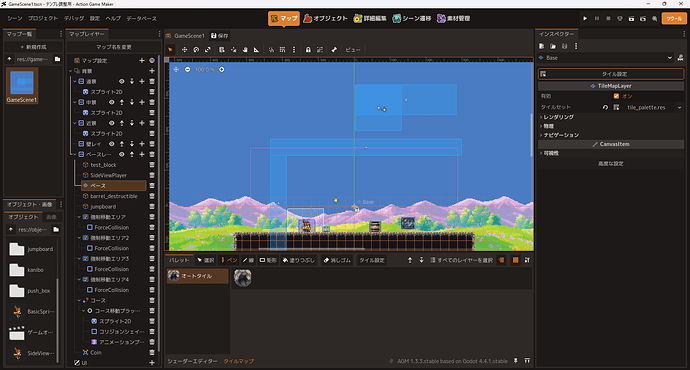Image resolution: width=690 pixels, height=370 pixels.
Task: Open the オブジェクト mode in the top bar
Action: [x=325, y=18]
